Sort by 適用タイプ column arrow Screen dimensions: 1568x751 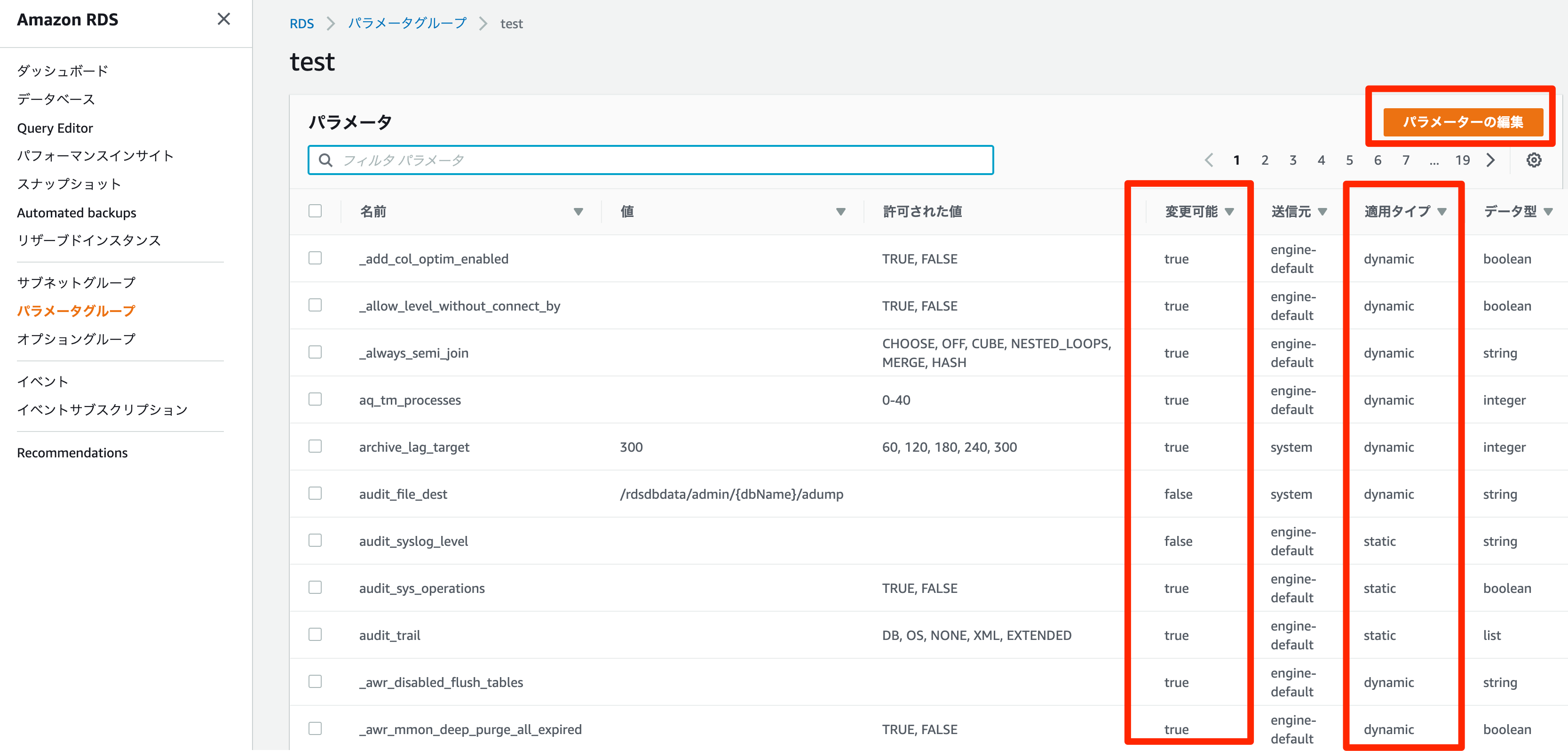[1441, 211]
